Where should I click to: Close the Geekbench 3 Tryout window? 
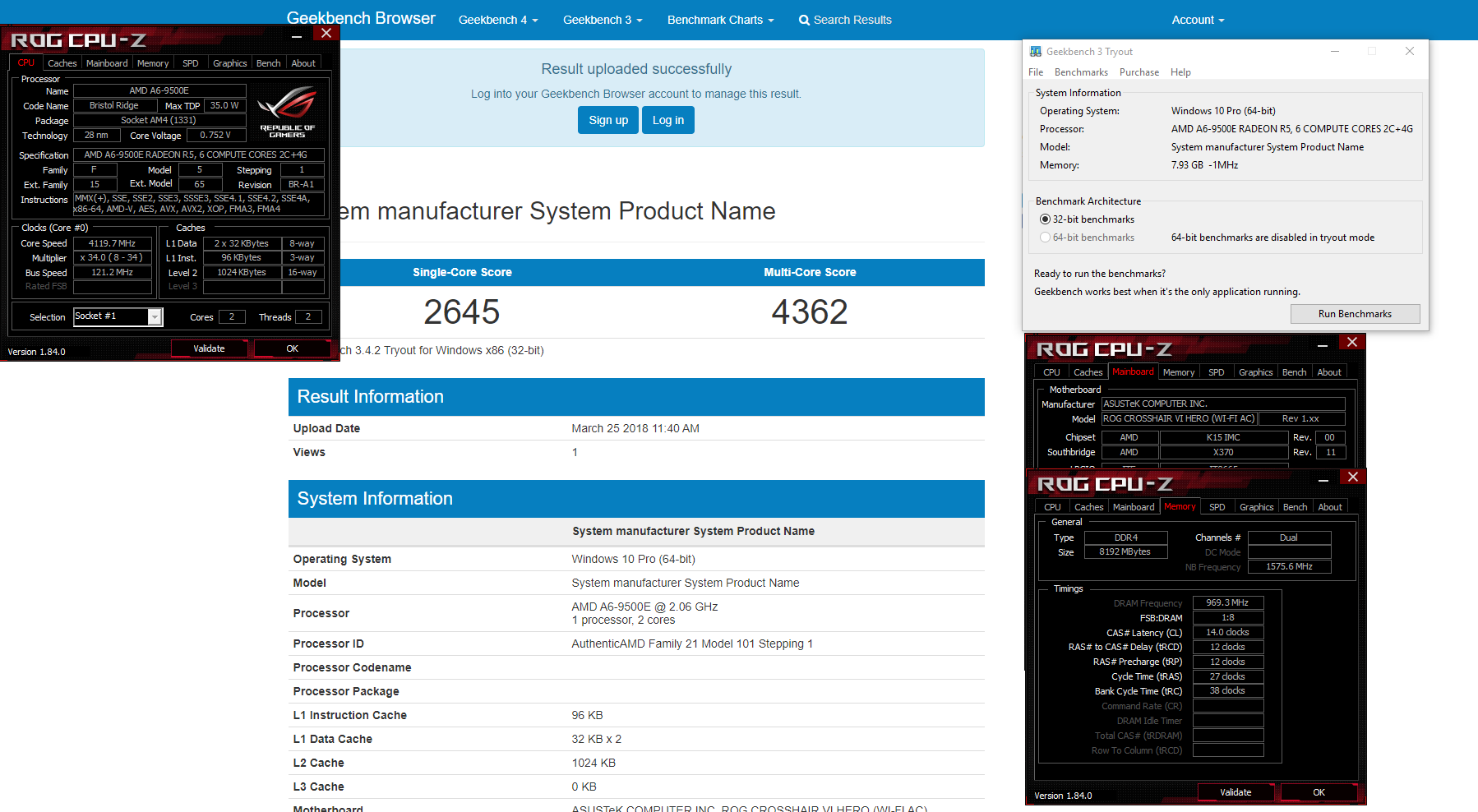pos(1410,51)
